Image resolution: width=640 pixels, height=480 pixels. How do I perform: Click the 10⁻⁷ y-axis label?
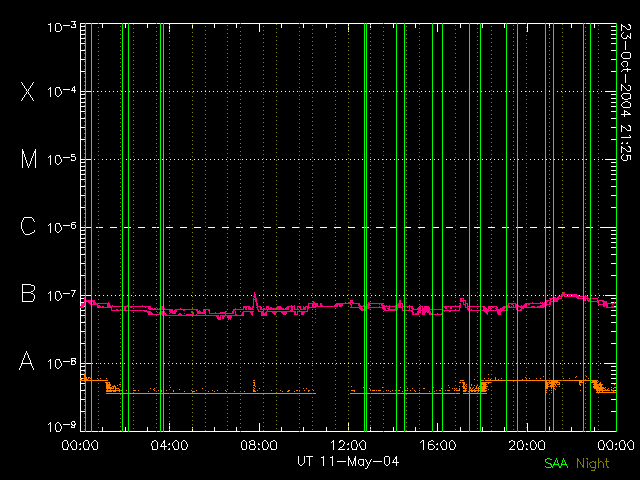pos(62,296)
